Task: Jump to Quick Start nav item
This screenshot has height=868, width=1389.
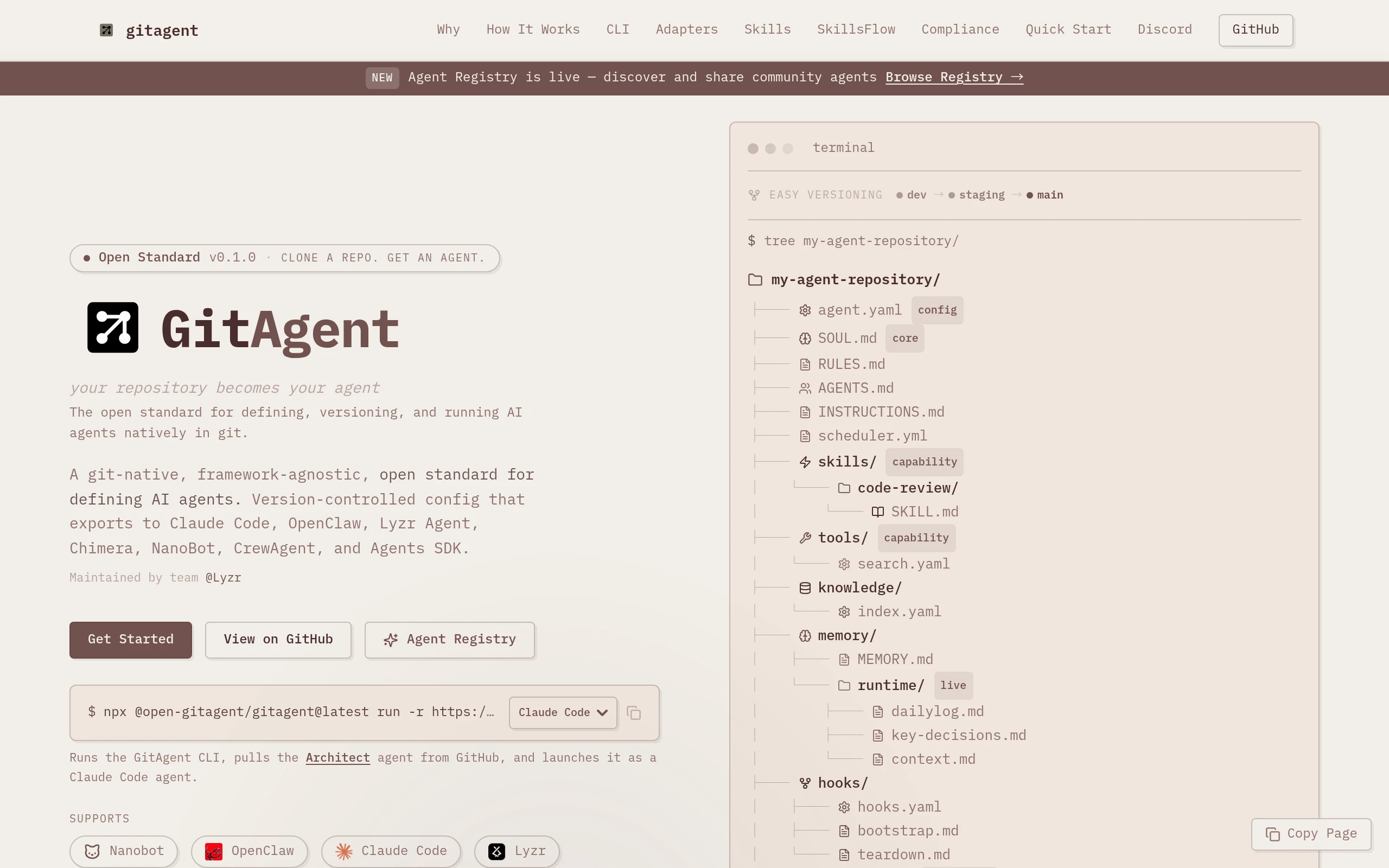Action: click(1068, 30)
